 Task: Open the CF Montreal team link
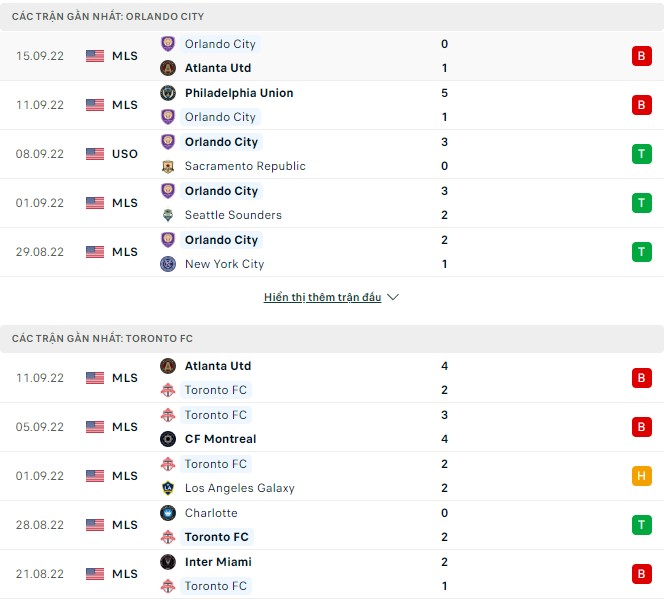[220, 439]
